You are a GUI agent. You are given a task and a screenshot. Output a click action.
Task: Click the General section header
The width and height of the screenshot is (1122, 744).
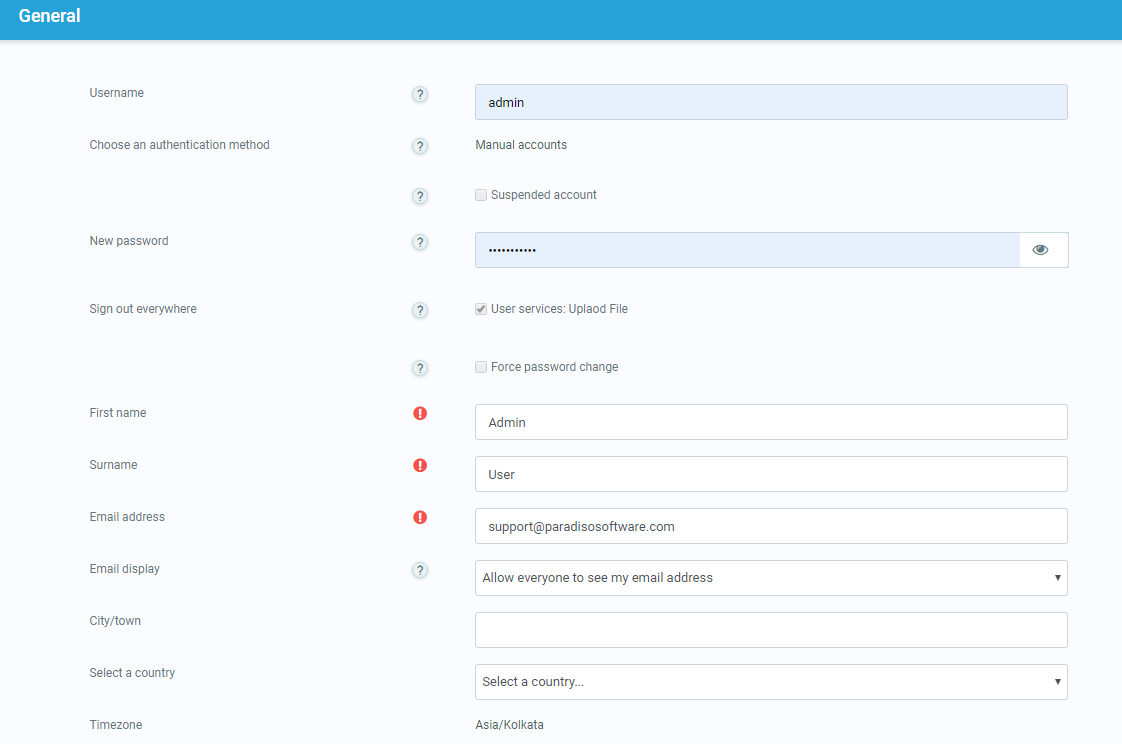pyautogui.click(x=50, y=16)
